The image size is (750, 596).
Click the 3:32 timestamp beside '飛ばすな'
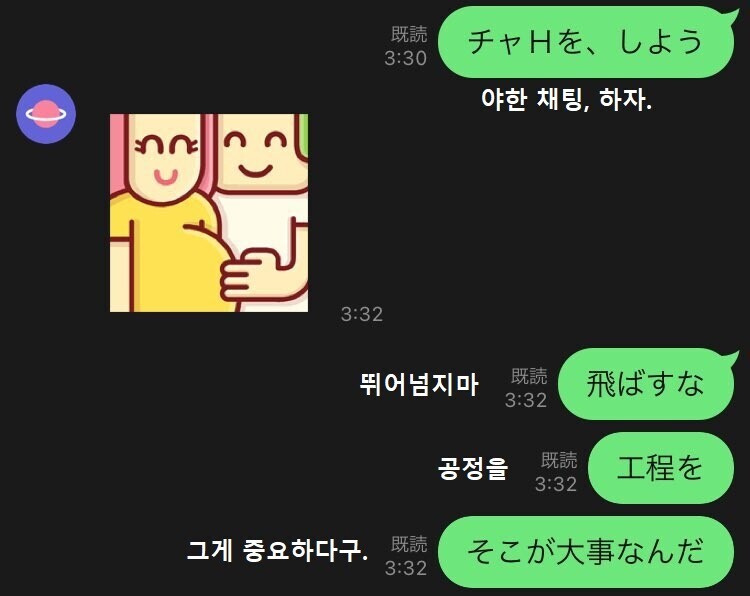[x=526, y=400]
